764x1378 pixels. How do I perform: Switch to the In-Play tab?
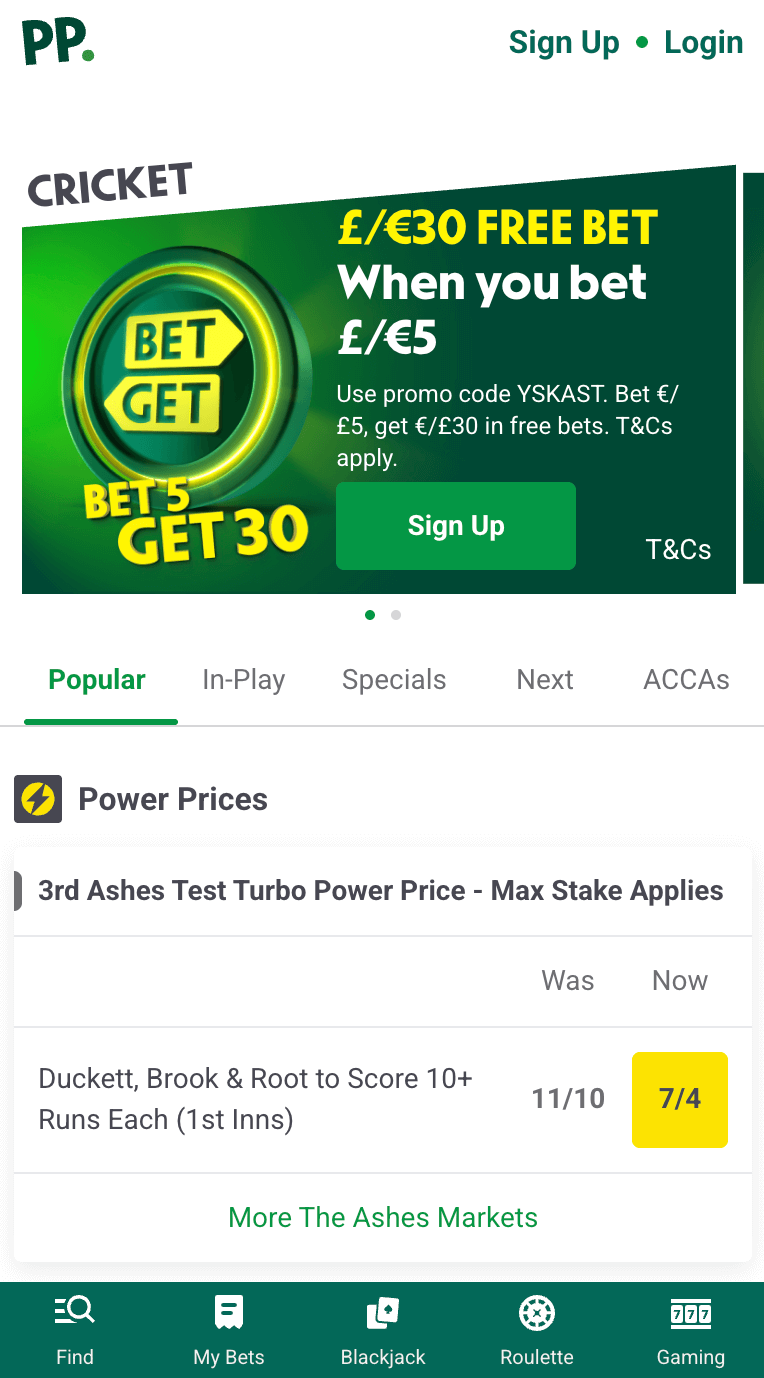pos(243,680)
